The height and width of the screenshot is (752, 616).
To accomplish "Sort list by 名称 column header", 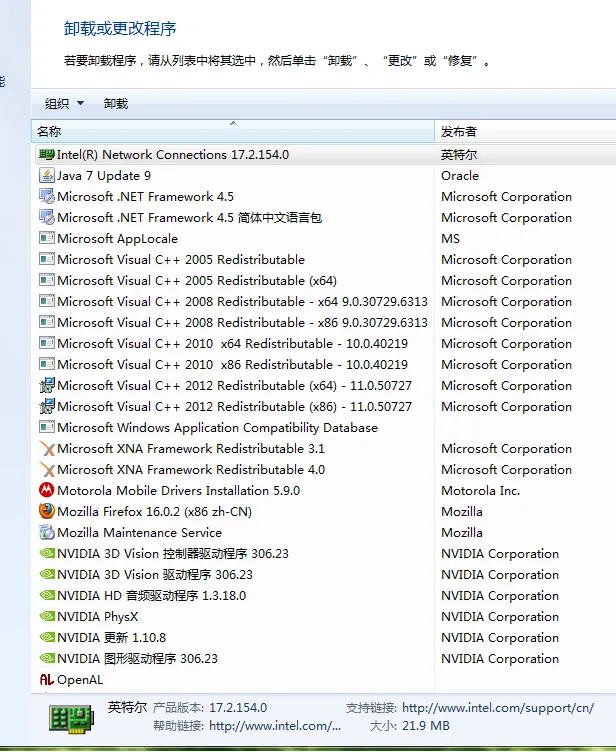I will click(x=233, y=131).
